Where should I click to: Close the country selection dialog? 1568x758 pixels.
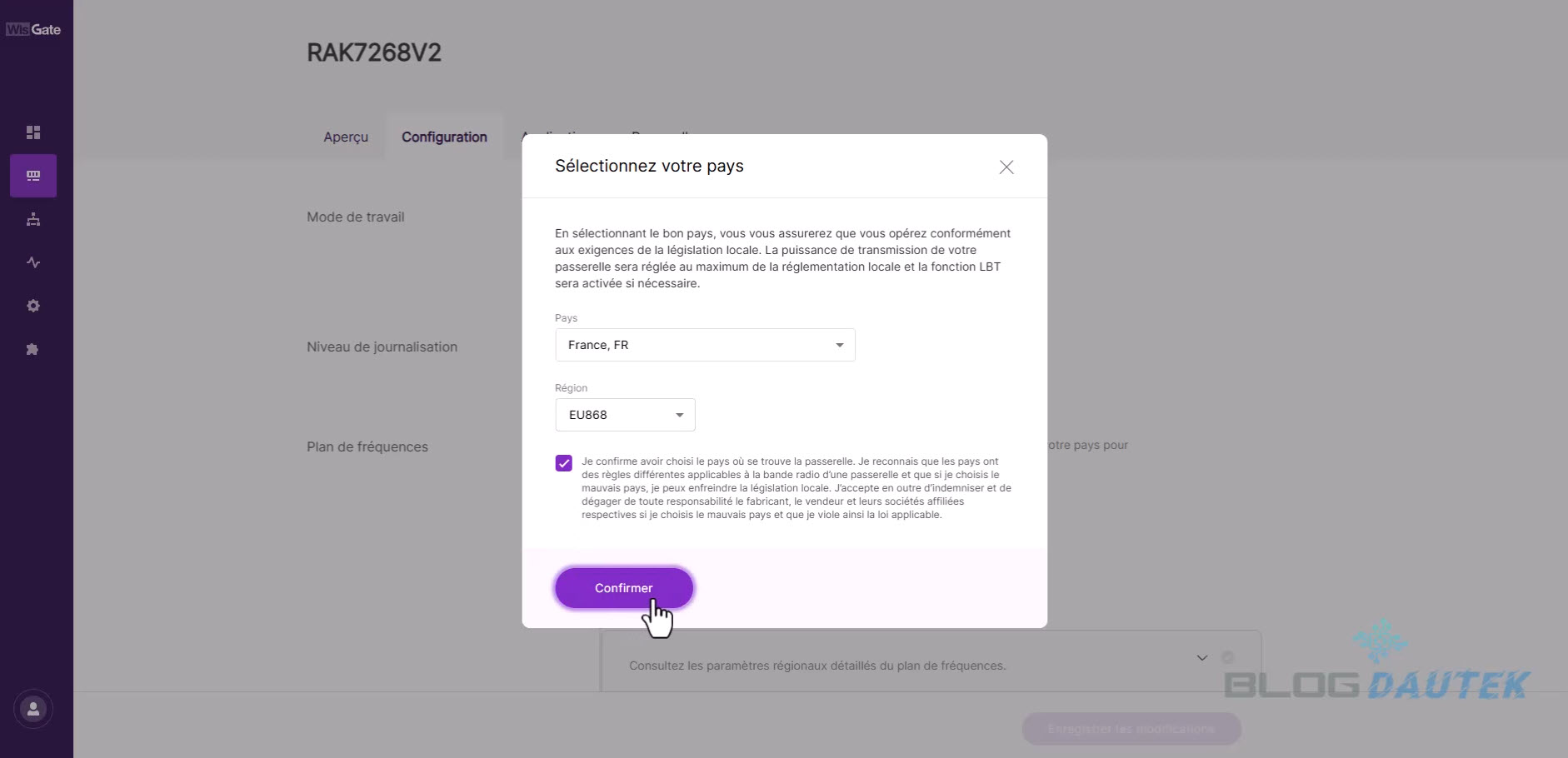tap(1006, 167)
